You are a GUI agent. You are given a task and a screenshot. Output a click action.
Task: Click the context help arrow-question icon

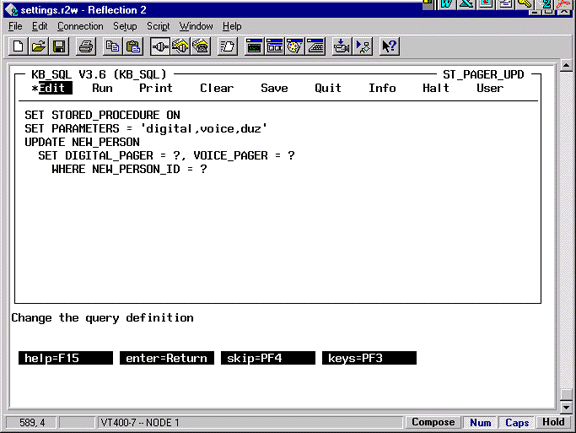[389, 47]
